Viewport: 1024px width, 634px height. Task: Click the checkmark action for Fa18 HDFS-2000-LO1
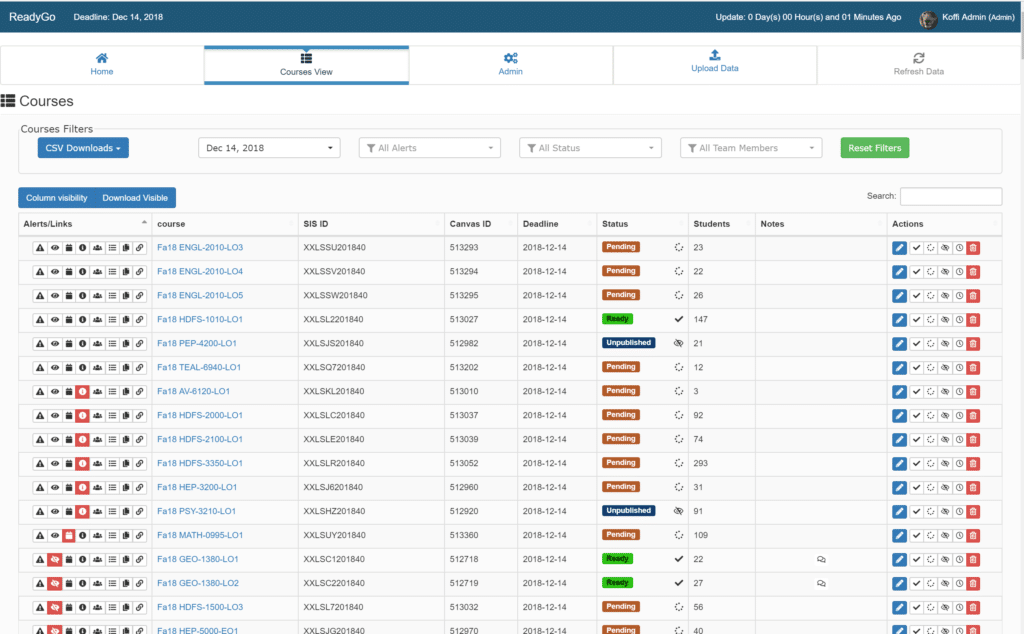coord(916,415)
